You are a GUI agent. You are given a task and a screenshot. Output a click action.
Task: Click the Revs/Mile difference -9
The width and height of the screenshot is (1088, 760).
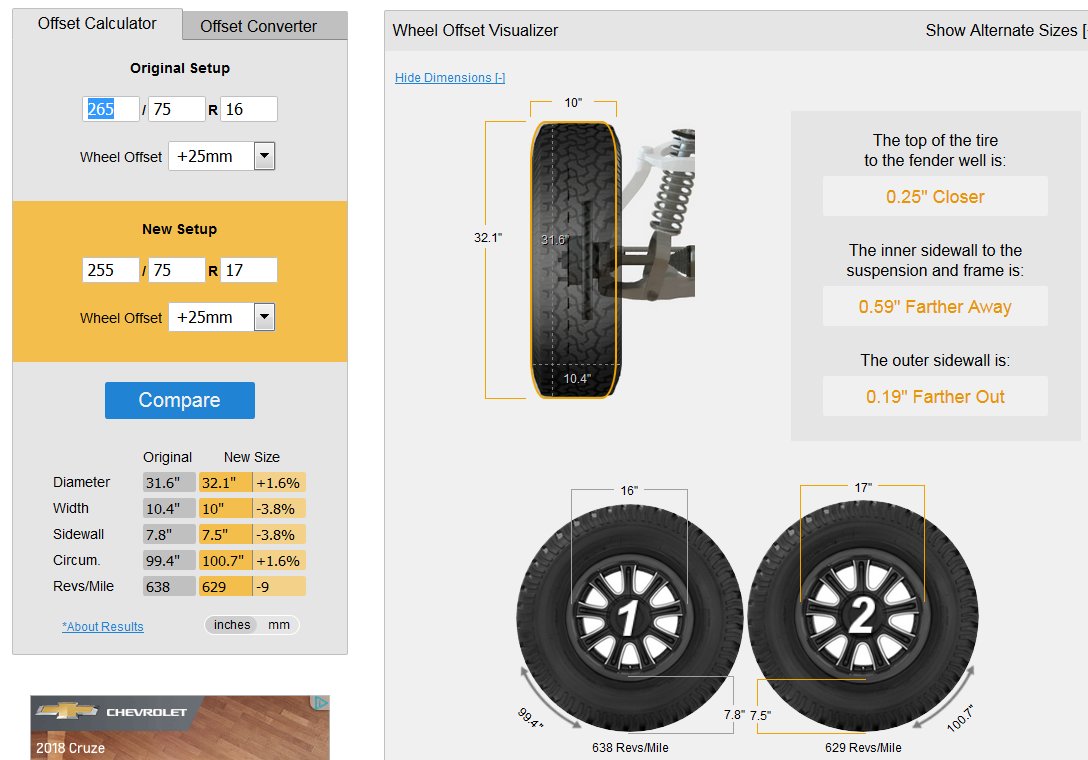coord(279,586)
